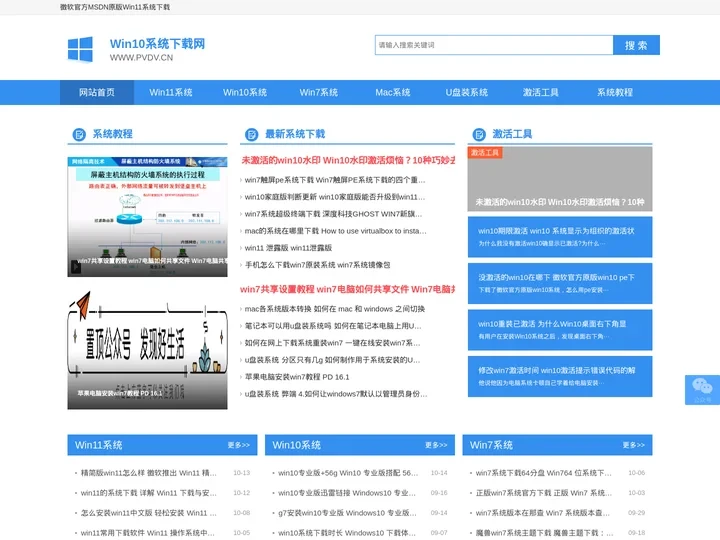Open win10专业版迅雷链接 article link
The image size is (720, 540).
coord(347,493)
